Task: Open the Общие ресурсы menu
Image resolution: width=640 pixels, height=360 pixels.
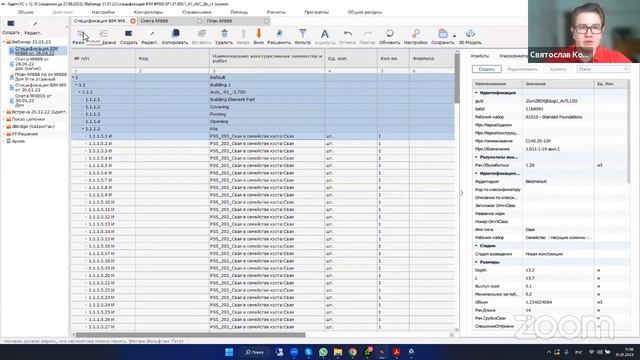Action: pyautogui.click(x=364, y=12)
